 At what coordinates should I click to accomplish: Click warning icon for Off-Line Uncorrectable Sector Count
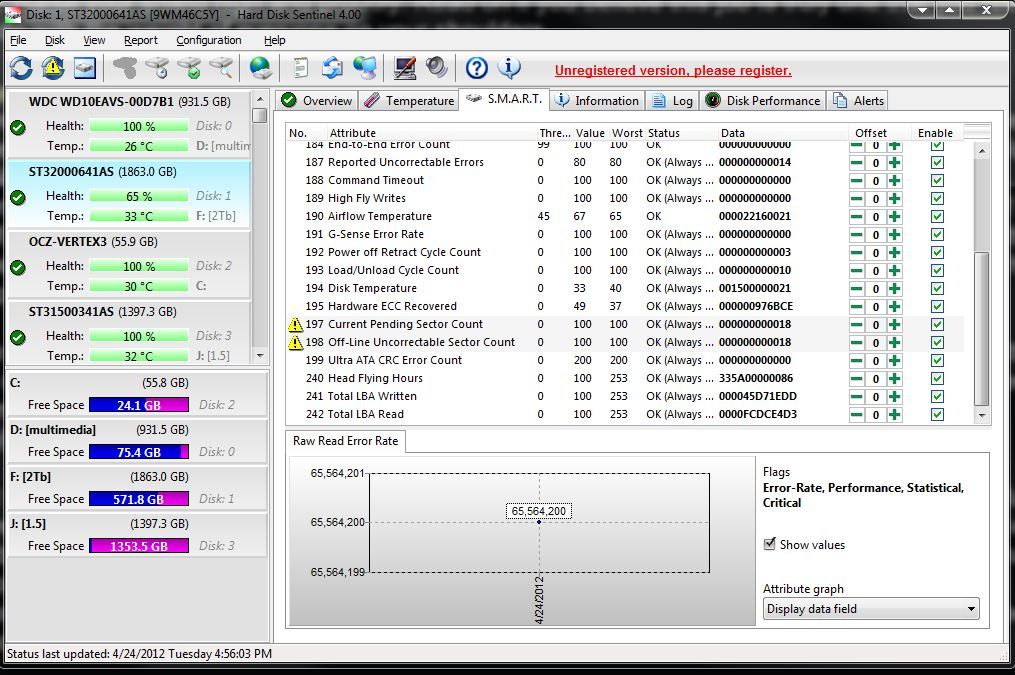tap(295, 342)
